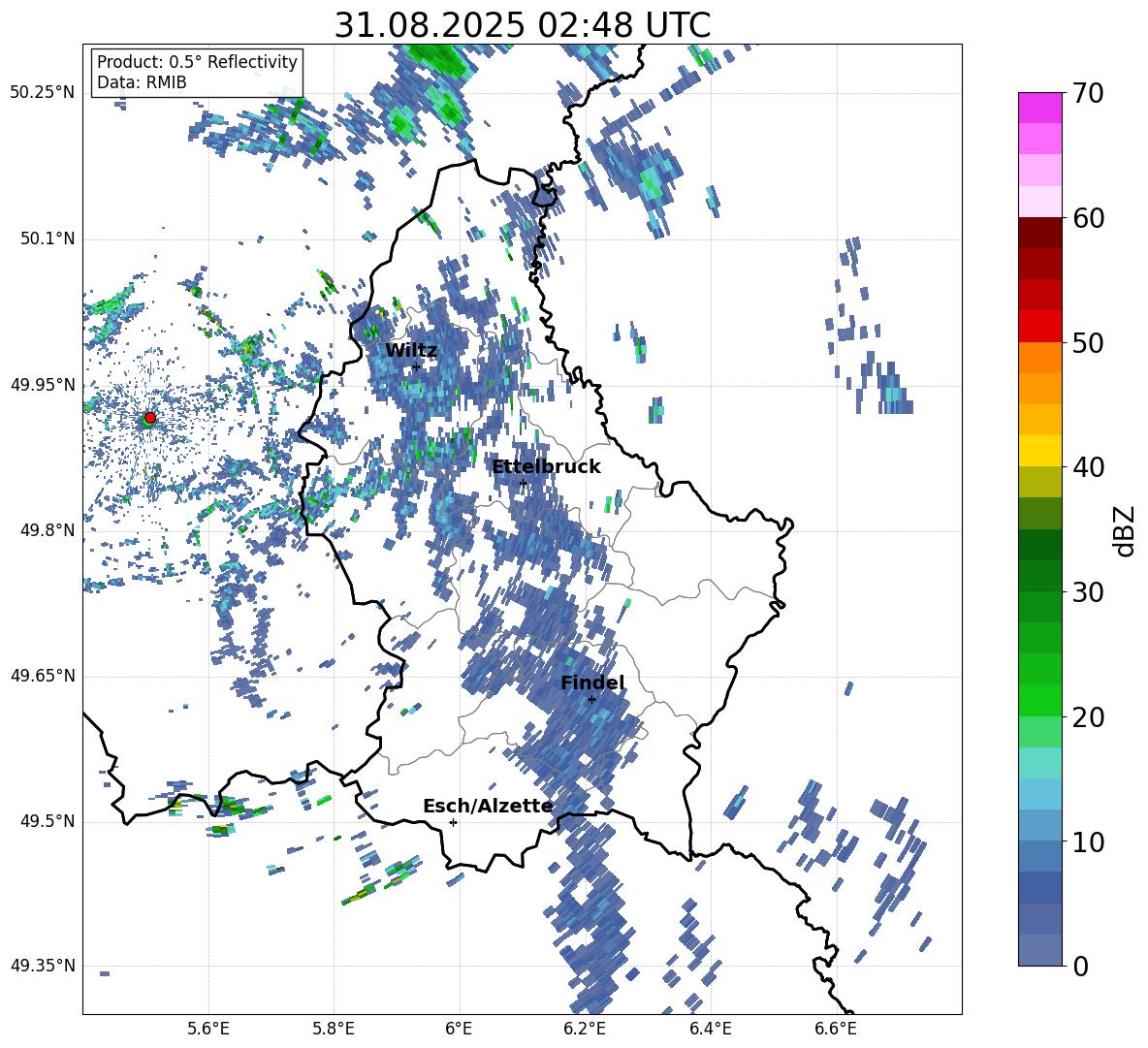Screen dimensions: 1148x1048
Task: Click the yellow colorbar swatch at 40
Action: [x=1039, y=452]
